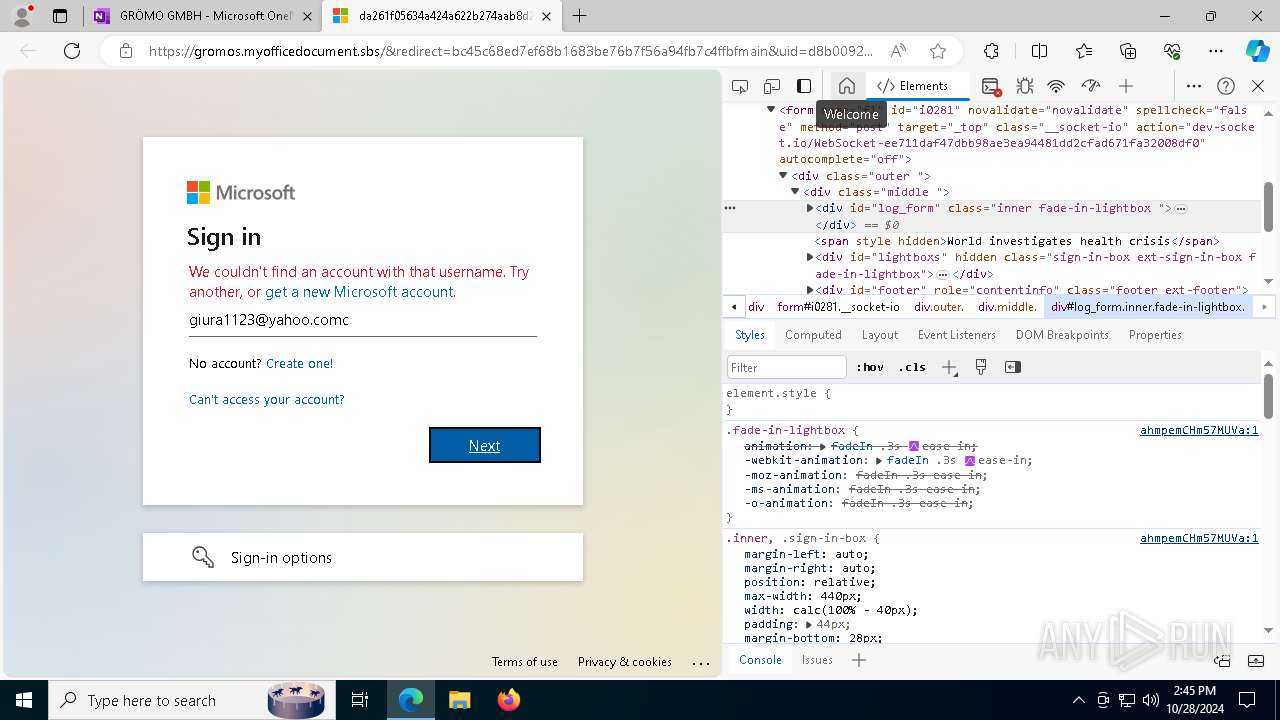Toggle browser split screen icon
Image resolution: width=1280 pixels, height=720 pixels.
tap(1039, 51)
